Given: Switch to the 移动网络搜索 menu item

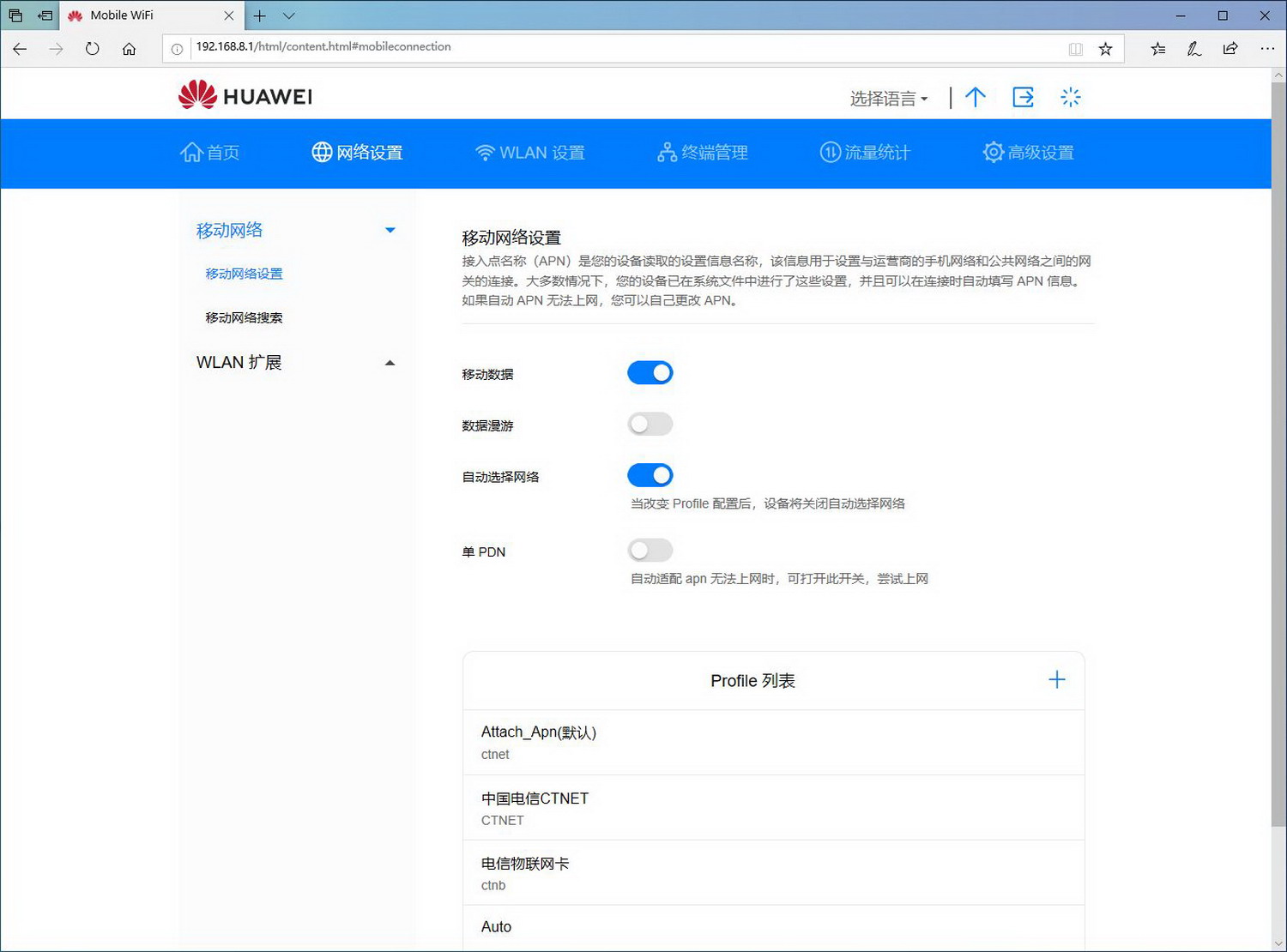Looking at the screenshot, I should [x=244, y=317].
